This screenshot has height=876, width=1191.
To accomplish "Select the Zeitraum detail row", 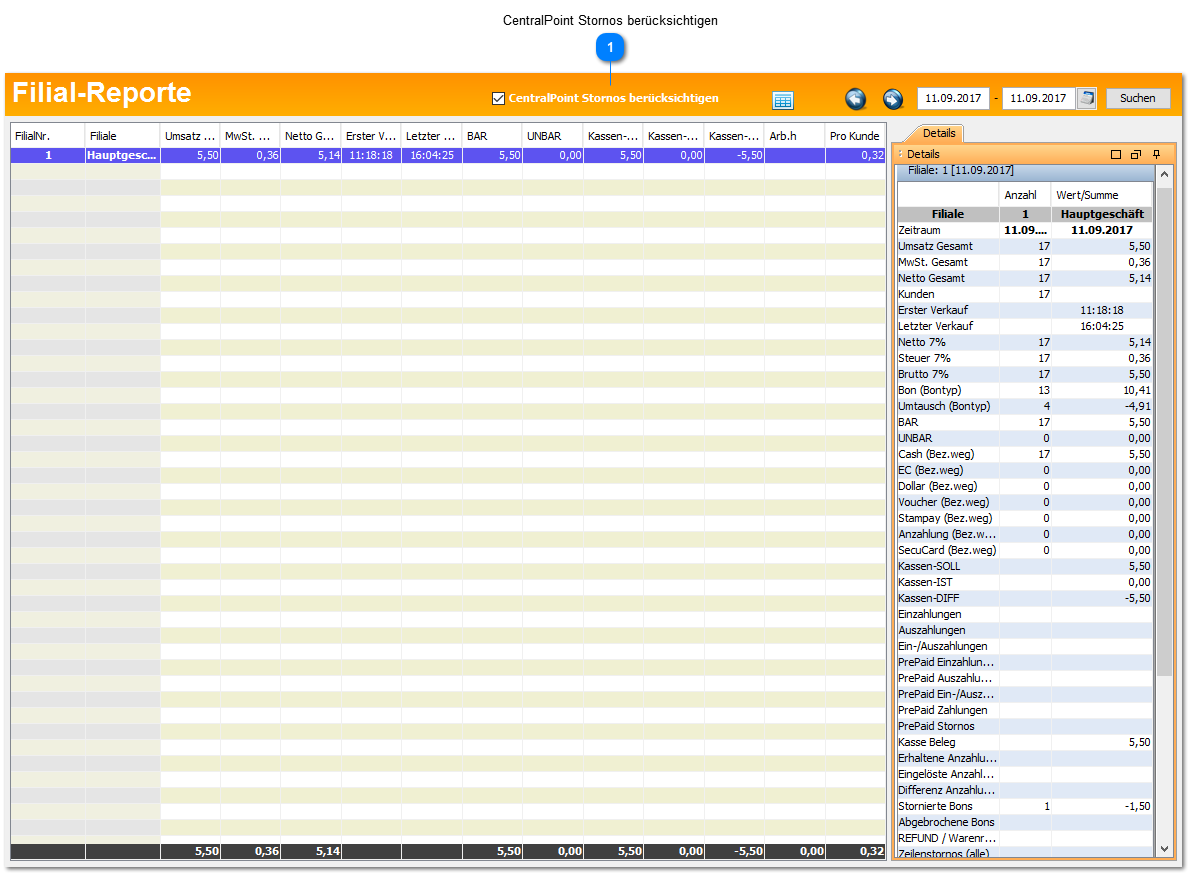I will (1025, 230).
